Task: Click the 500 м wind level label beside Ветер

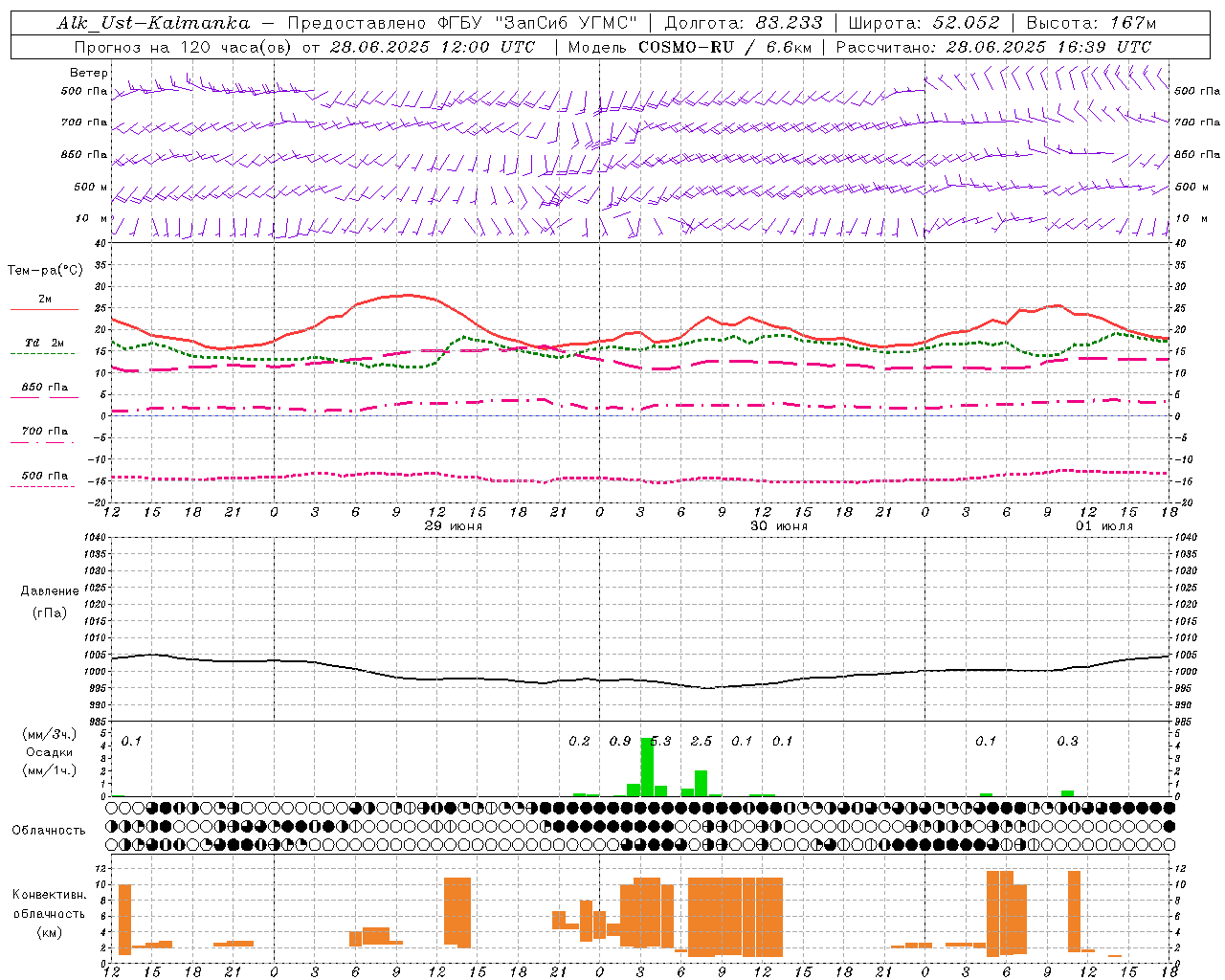Action: 91,187
